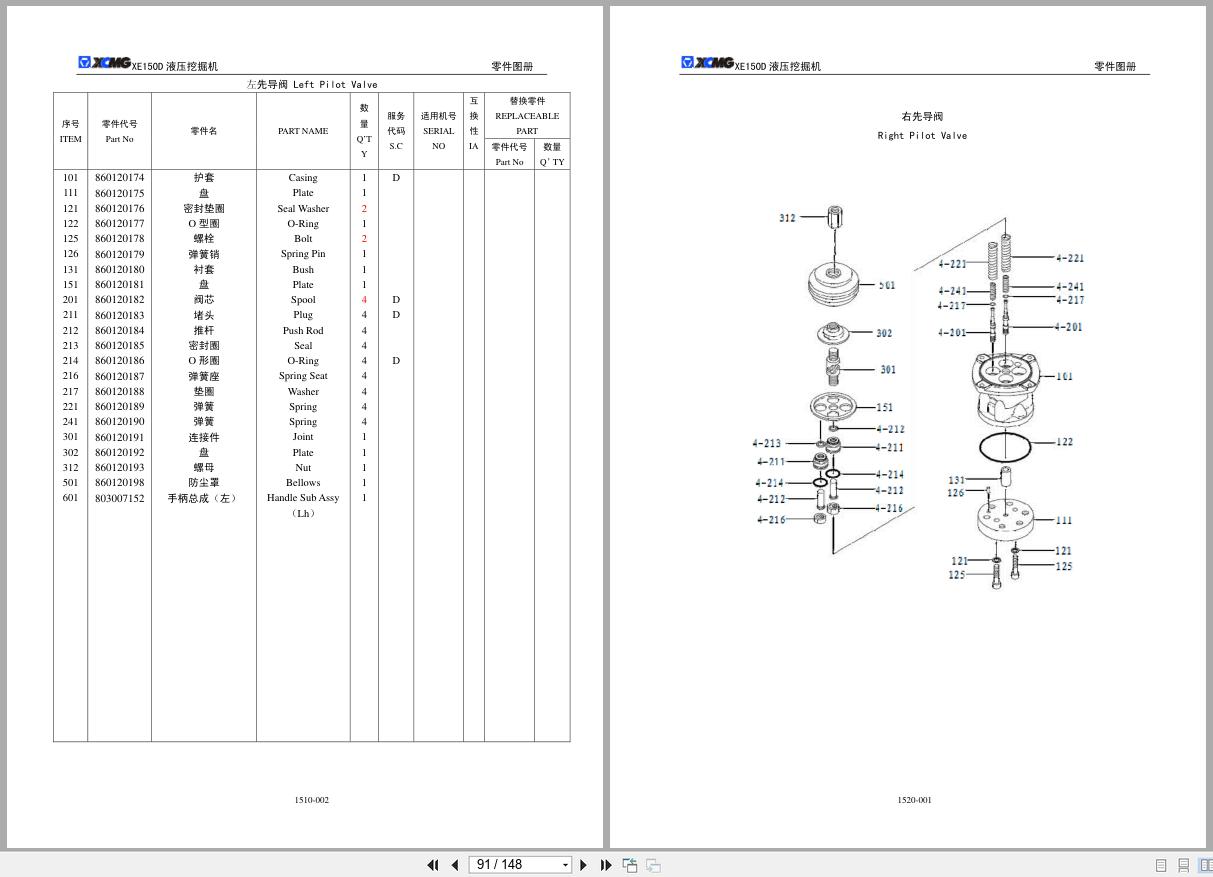
Task: Click the XCMG logo on the left page
Action: pyautogui.click(x=105, y=63)
